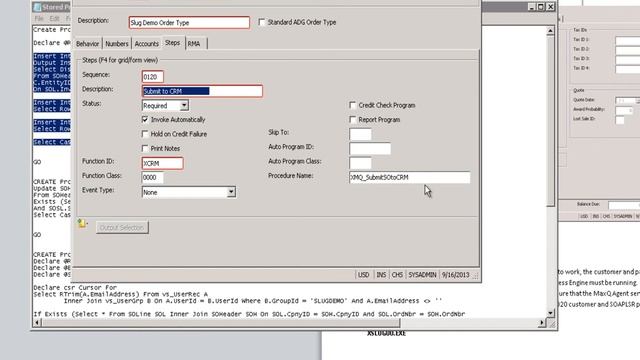Maximize the Stored Procedure window

click(541, 7)
